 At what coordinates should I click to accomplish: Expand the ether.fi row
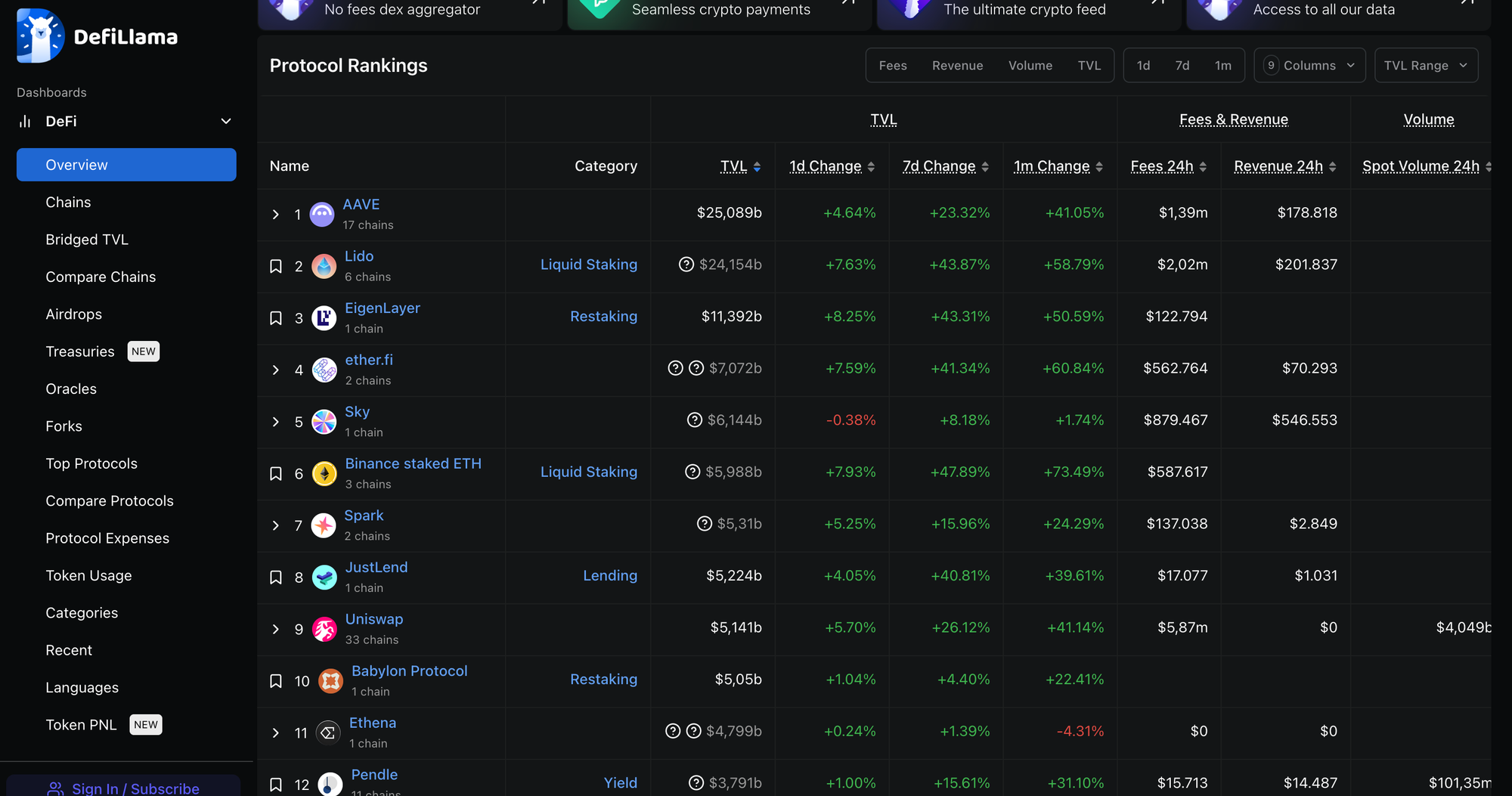pos(276,370)
